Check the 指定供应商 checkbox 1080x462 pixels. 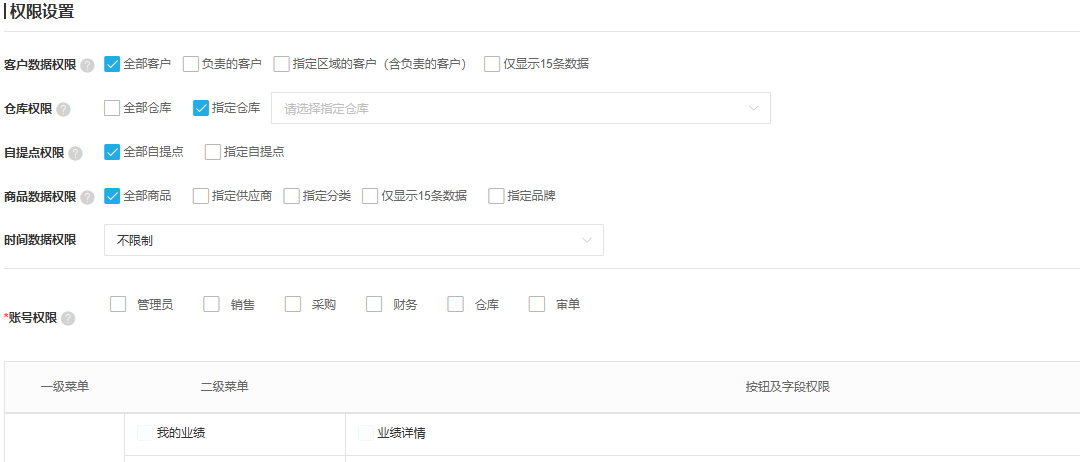(x=200, y=196)
